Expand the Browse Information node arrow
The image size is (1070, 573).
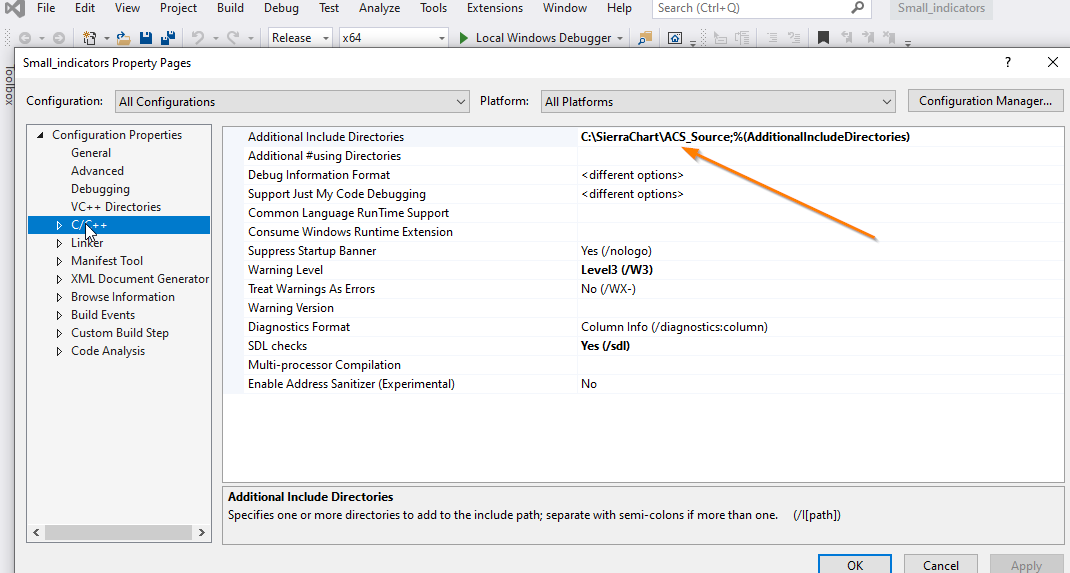tap(59, 297)
